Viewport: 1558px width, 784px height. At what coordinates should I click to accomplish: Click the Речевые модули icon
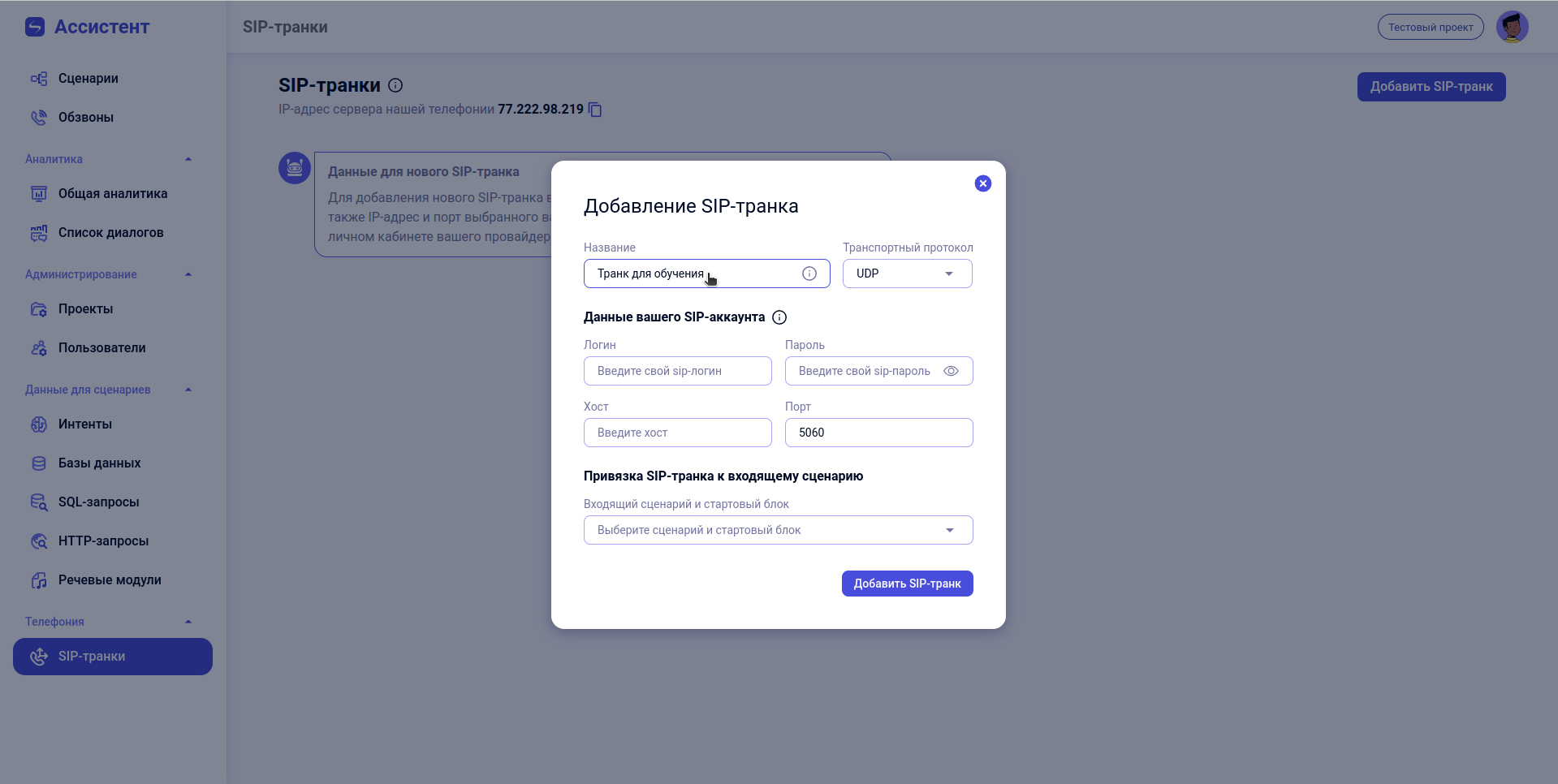point(39,580)
